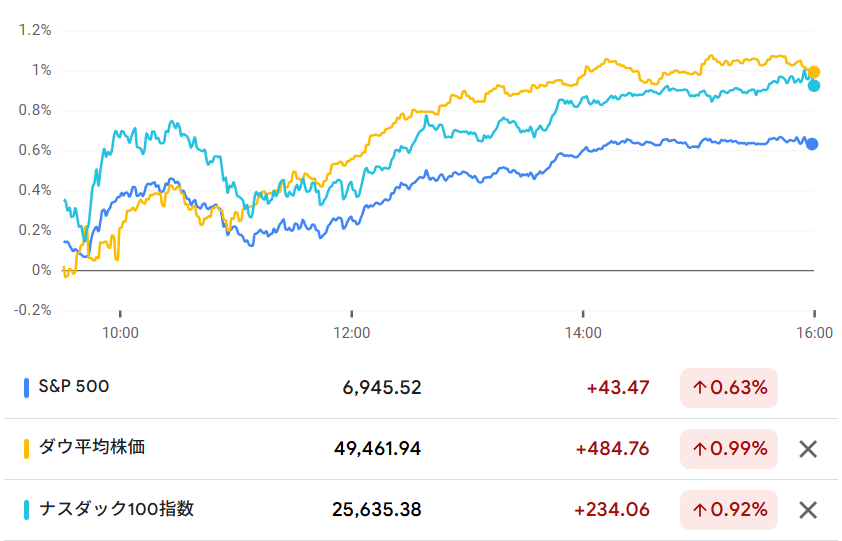The height and width of the screenshot is (541, 842).
Task: Remove ダウ平均株価 with its X icon
Action: [809, 449]
